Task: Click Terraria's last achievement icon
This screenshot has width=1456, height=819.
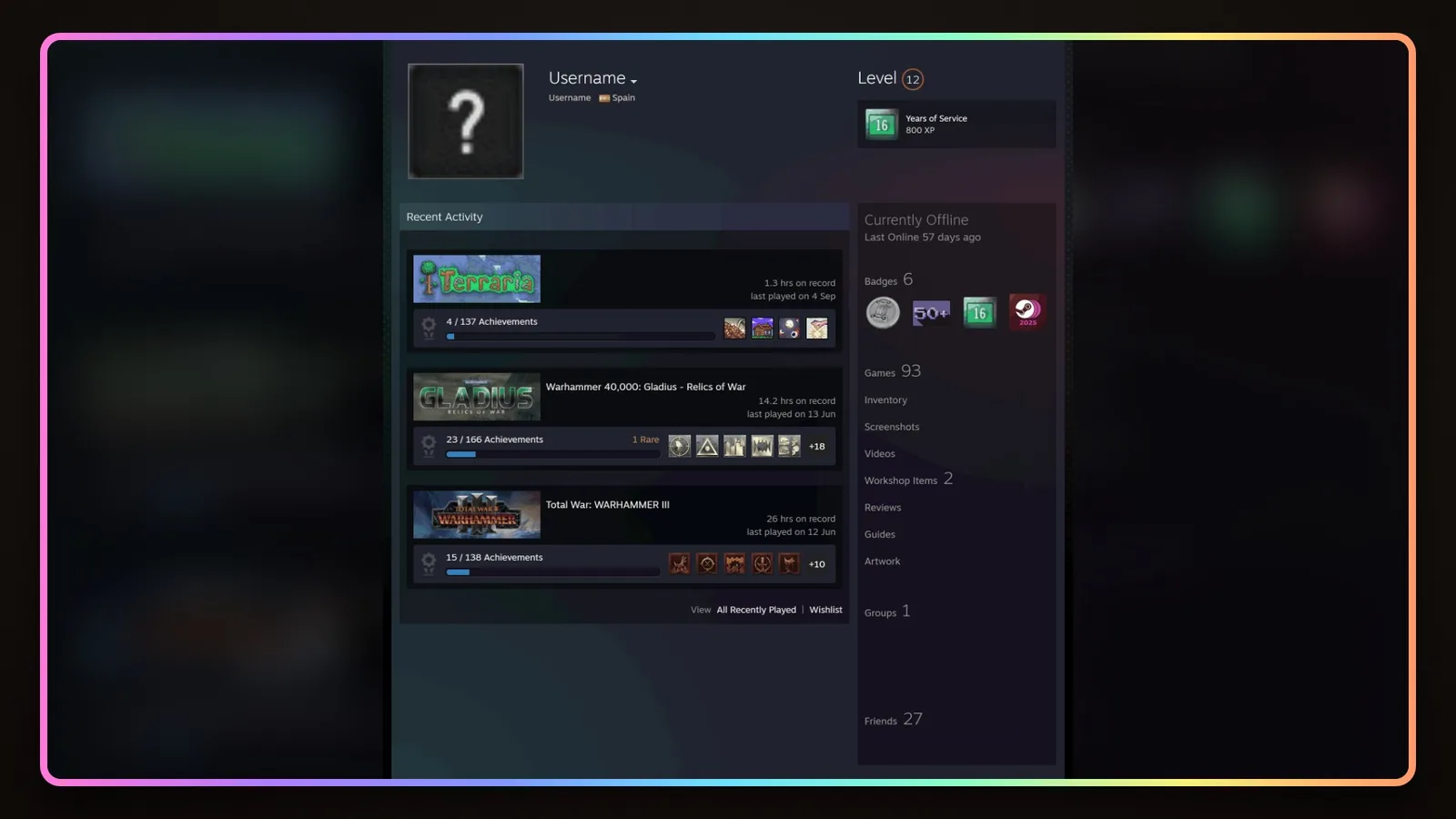Action: pyautogui.click(x=817, y=328)
